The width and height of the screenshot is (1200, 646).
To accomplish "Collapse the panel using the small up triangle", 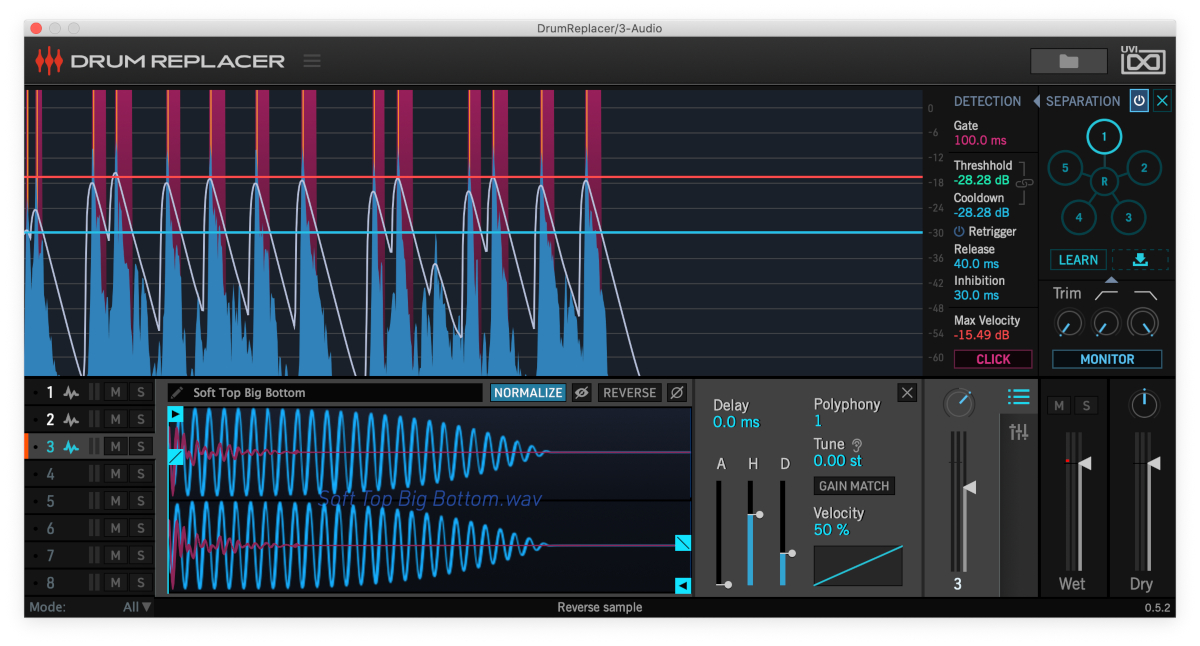I will (x=1110, y=280).
